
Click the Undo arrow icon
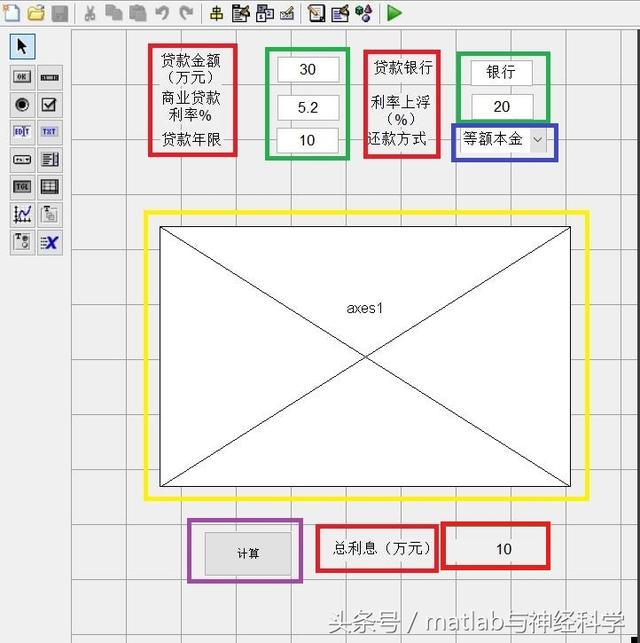(x=162, y=13)
